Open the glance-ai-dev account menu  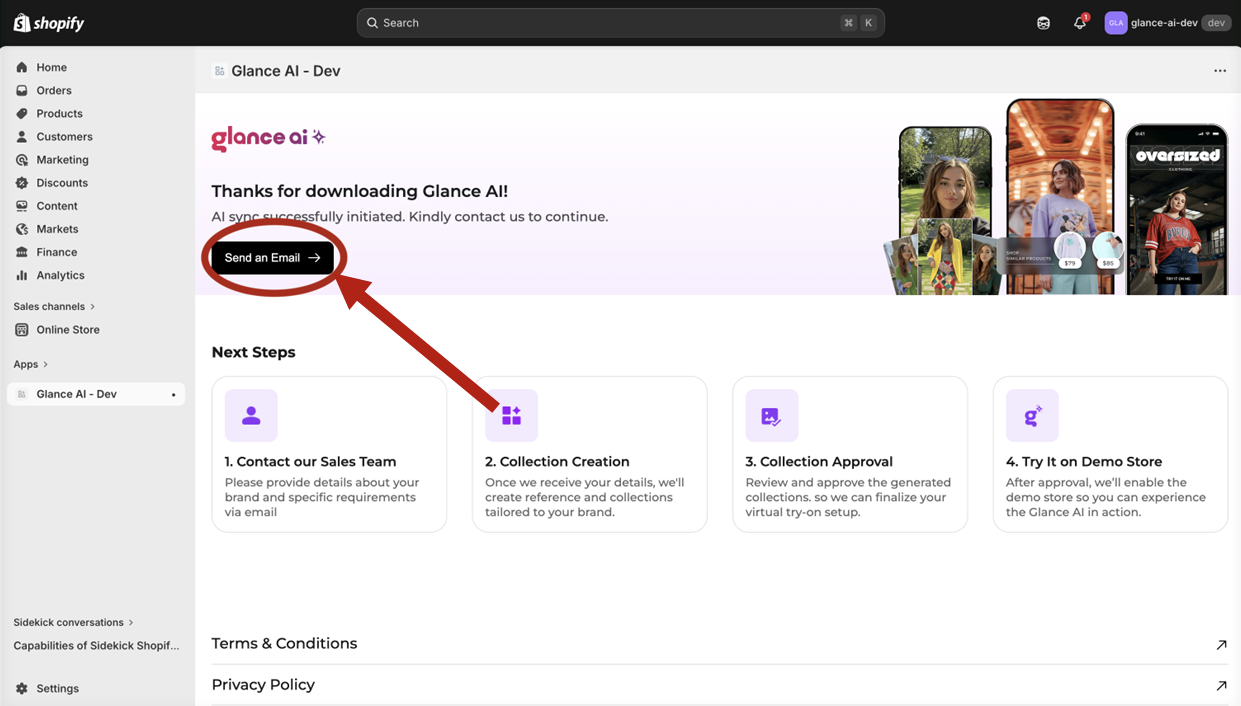(x=1167, y=23)
